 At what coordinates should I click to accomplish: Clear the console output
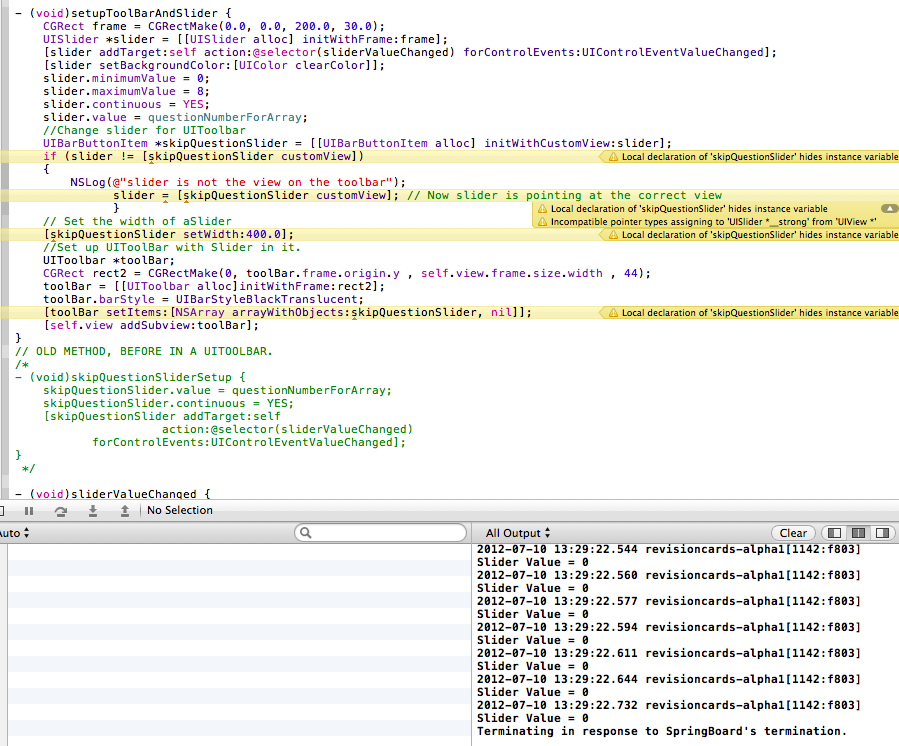click(x=793, y=533)
